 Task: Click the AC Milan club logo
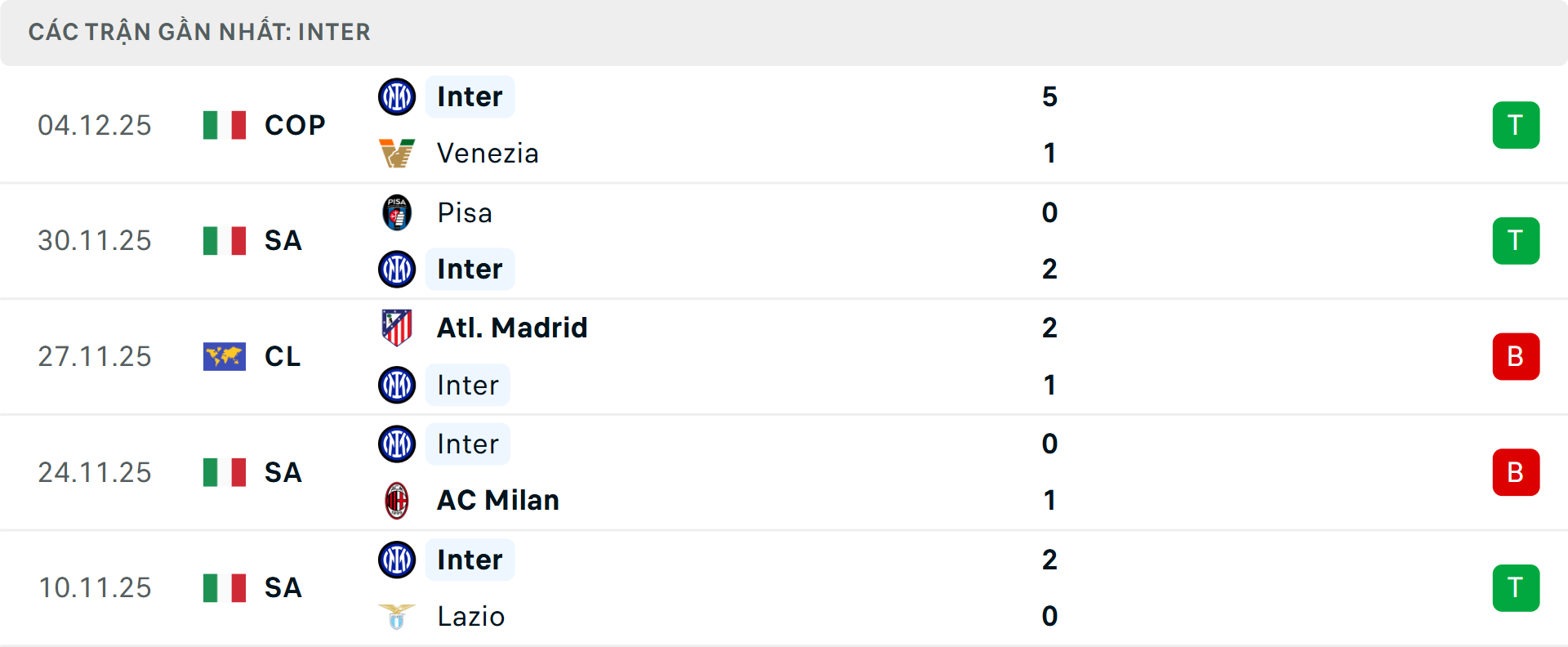(x=397, y=500)
